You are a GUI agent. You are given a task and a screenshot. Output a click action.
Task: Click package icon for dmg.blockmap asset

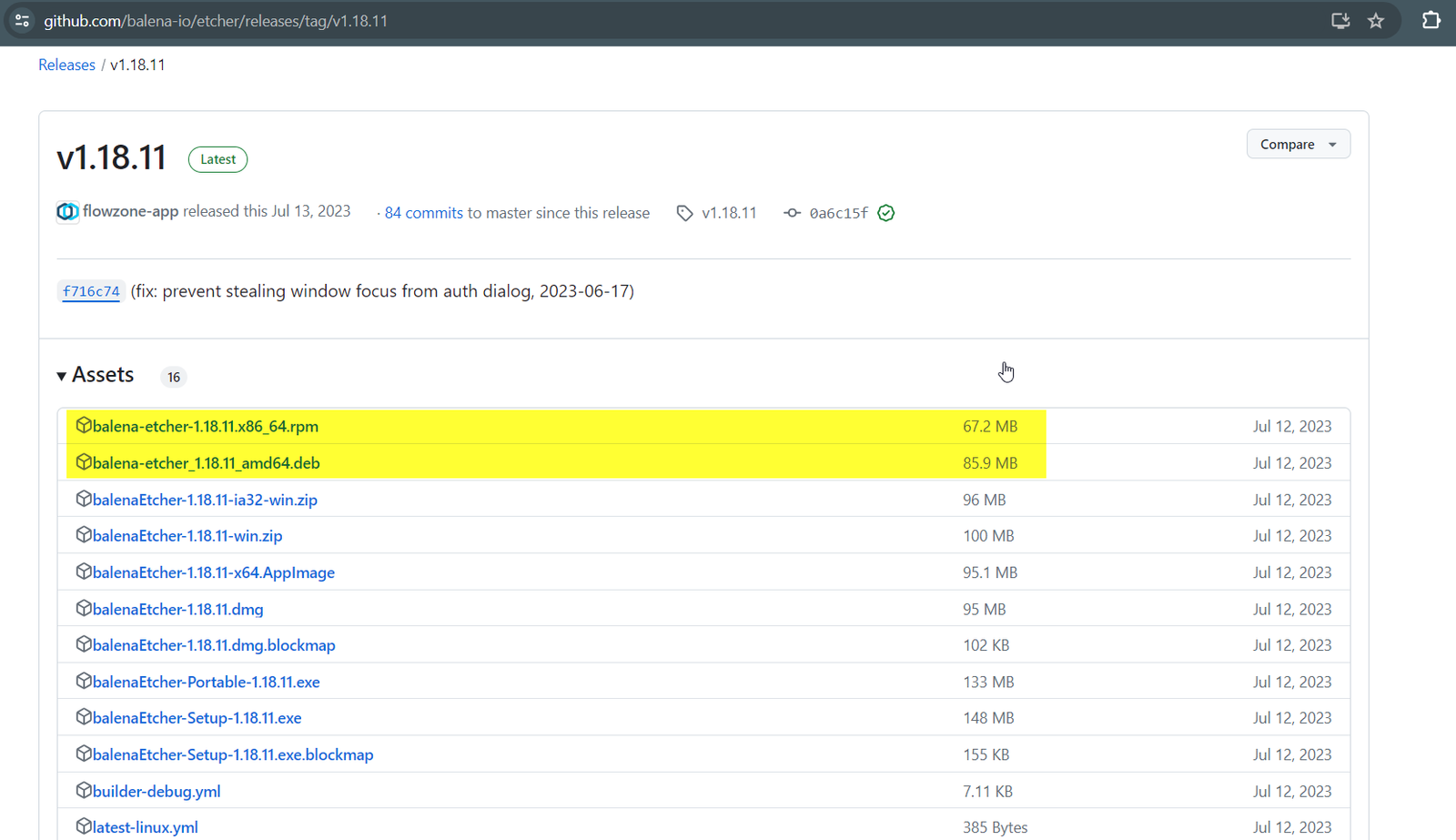(x=84, y=643)
